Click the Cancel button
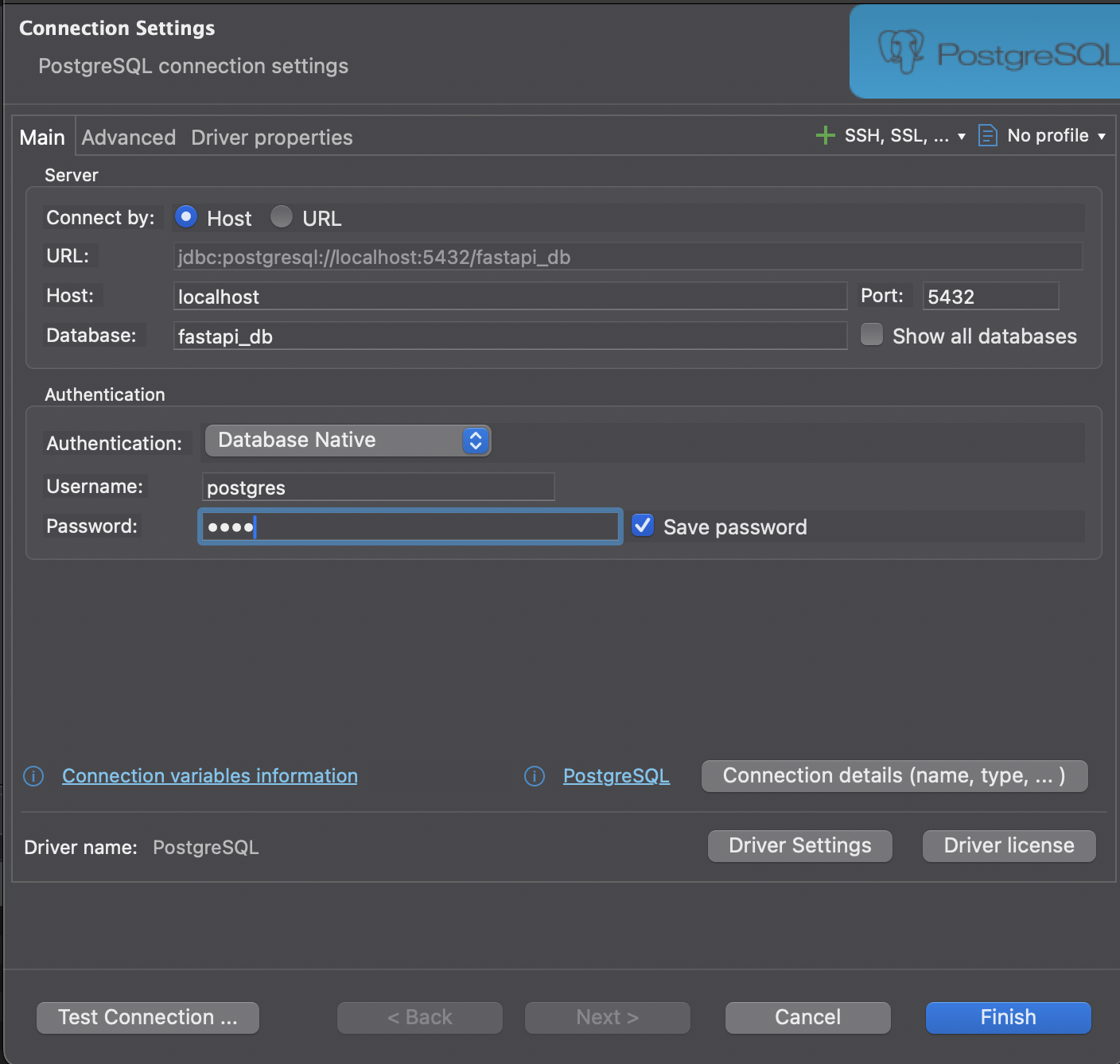 [808, 1017]
